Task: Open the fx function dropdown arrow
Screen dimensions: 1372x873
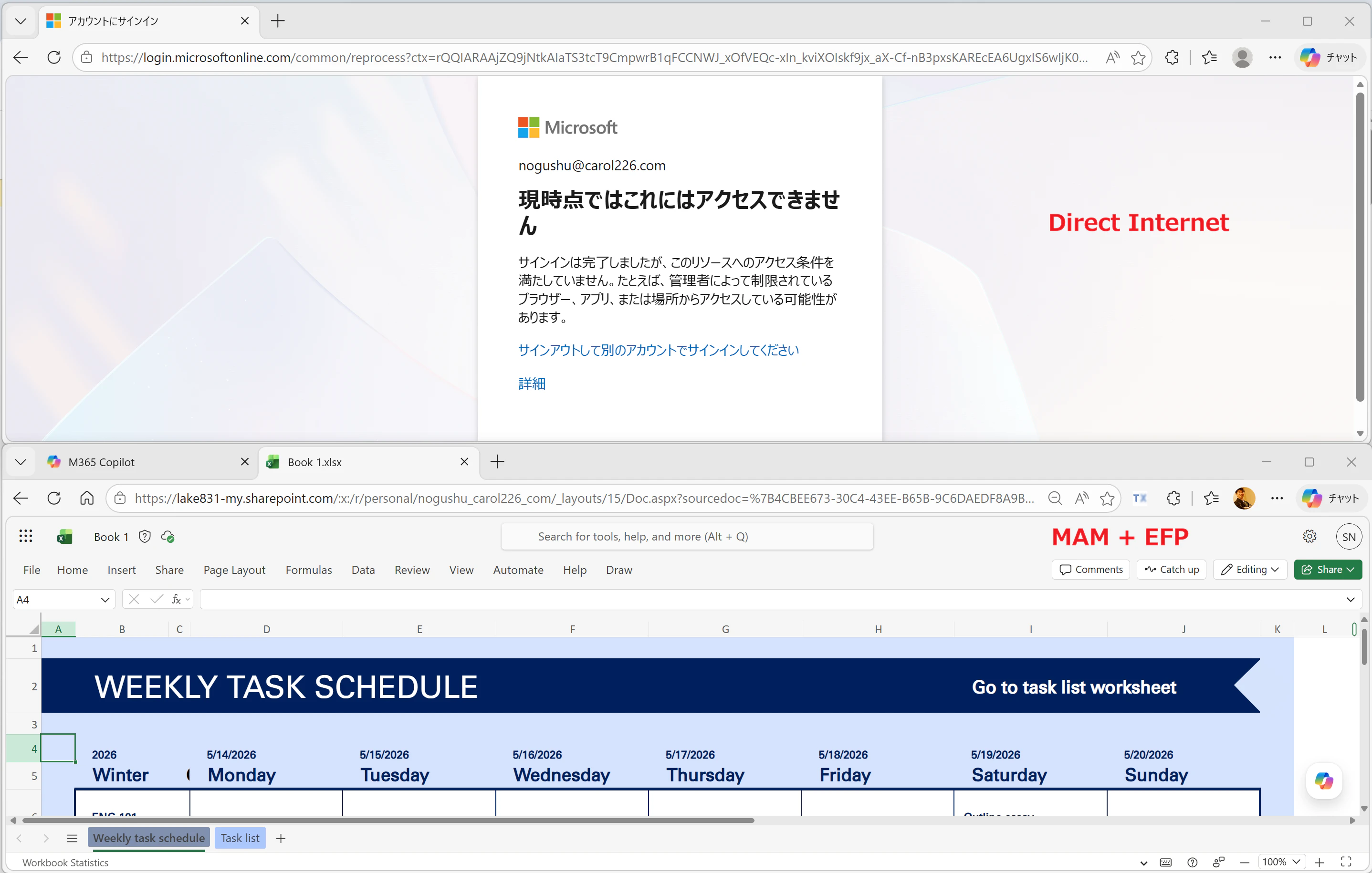Action: click(188, 599)
